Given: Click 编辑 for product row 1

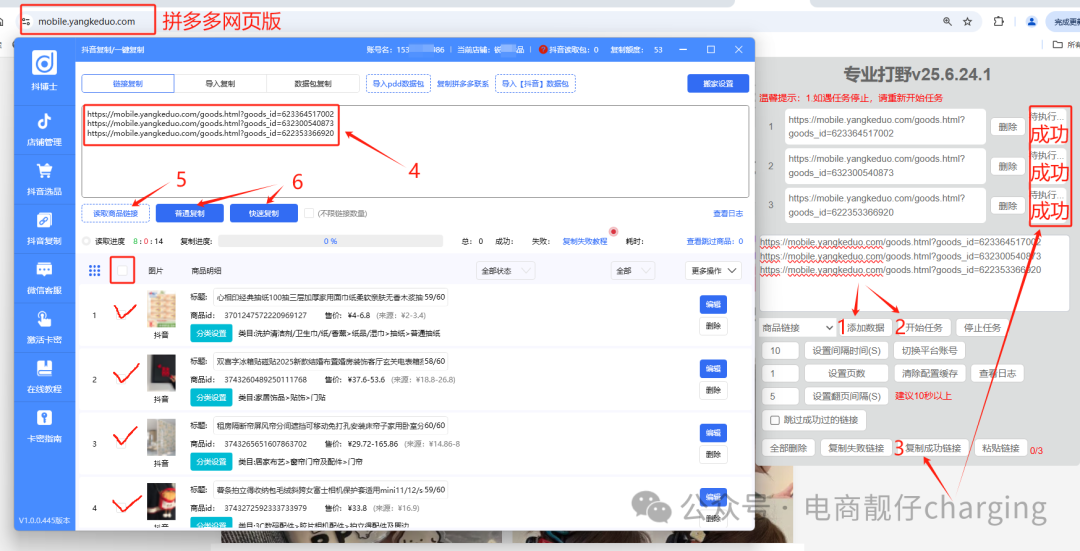Looking at the screenshot, I should point(713,304).
